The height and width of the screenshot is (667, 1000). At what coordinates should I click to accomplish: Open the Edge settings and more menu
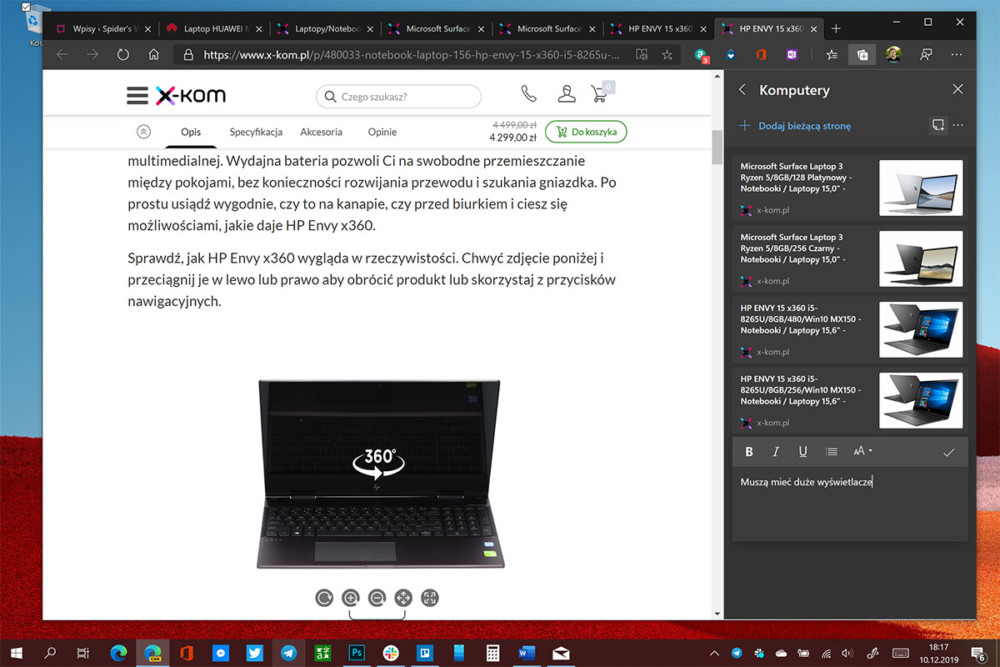956,55
